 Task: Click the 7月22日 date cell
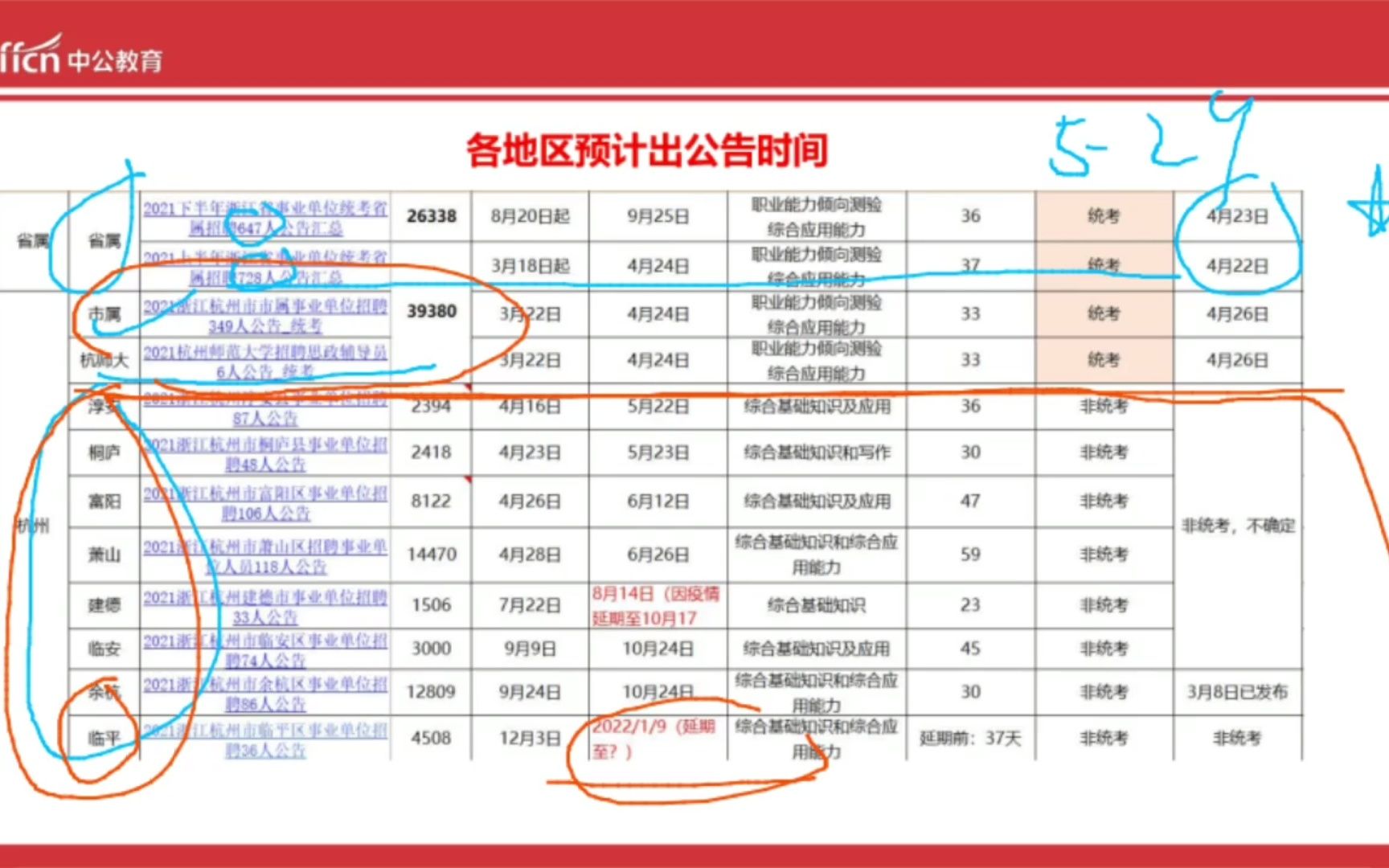tap(531, 605)
